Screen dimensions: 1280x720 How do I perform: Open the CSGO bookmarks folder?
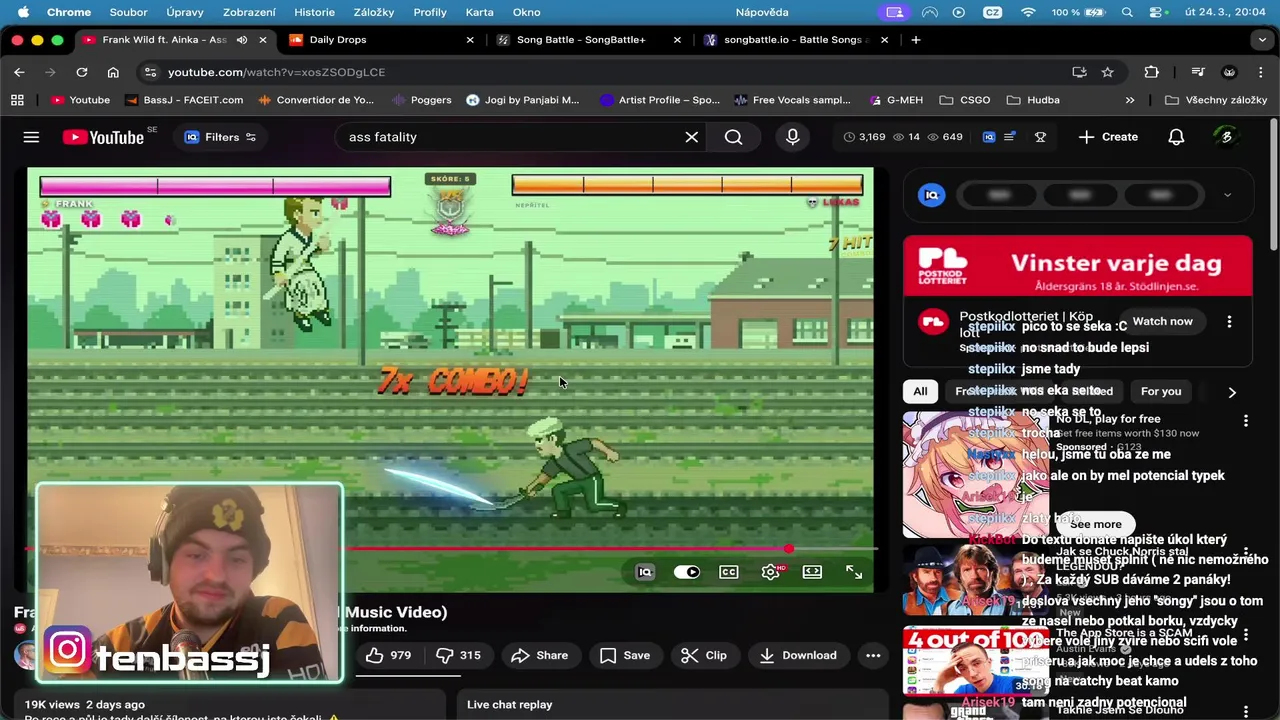pyautogui.click(x=965, y=100)
